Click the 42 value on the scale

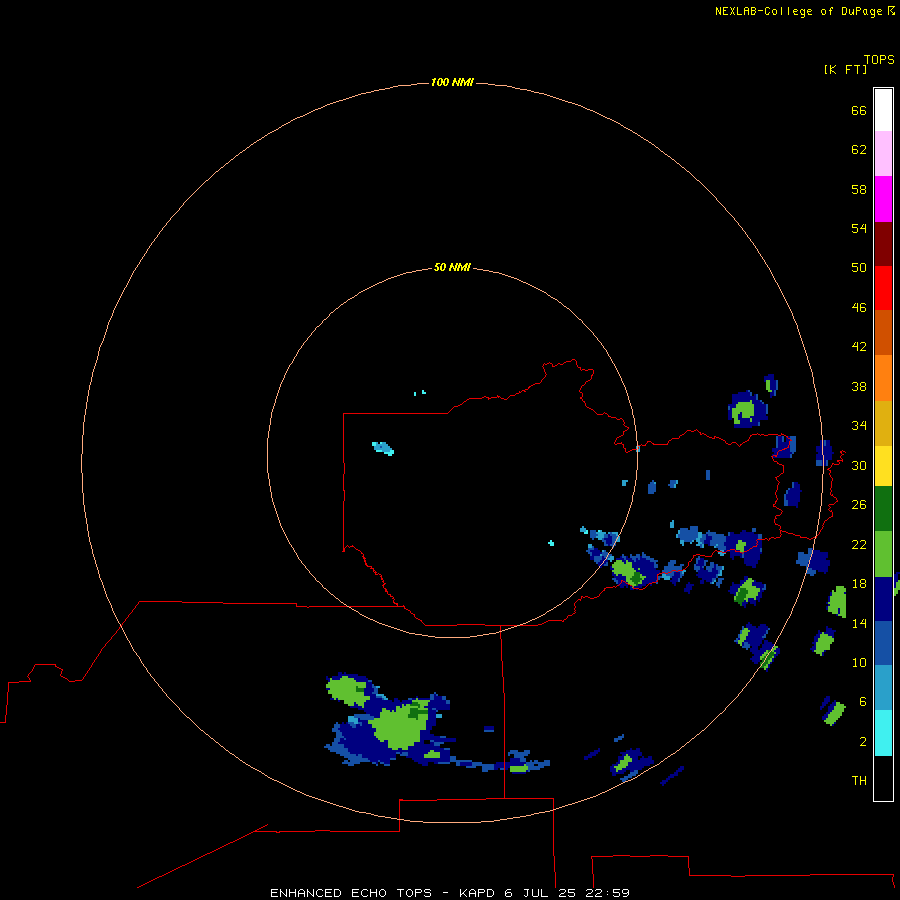click(859, 346)
